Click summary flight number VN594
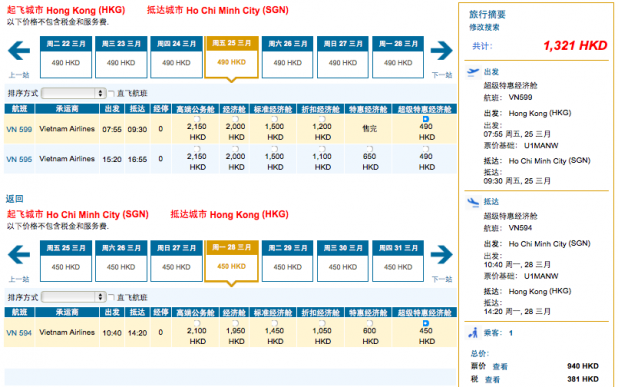 coord(520,228)
